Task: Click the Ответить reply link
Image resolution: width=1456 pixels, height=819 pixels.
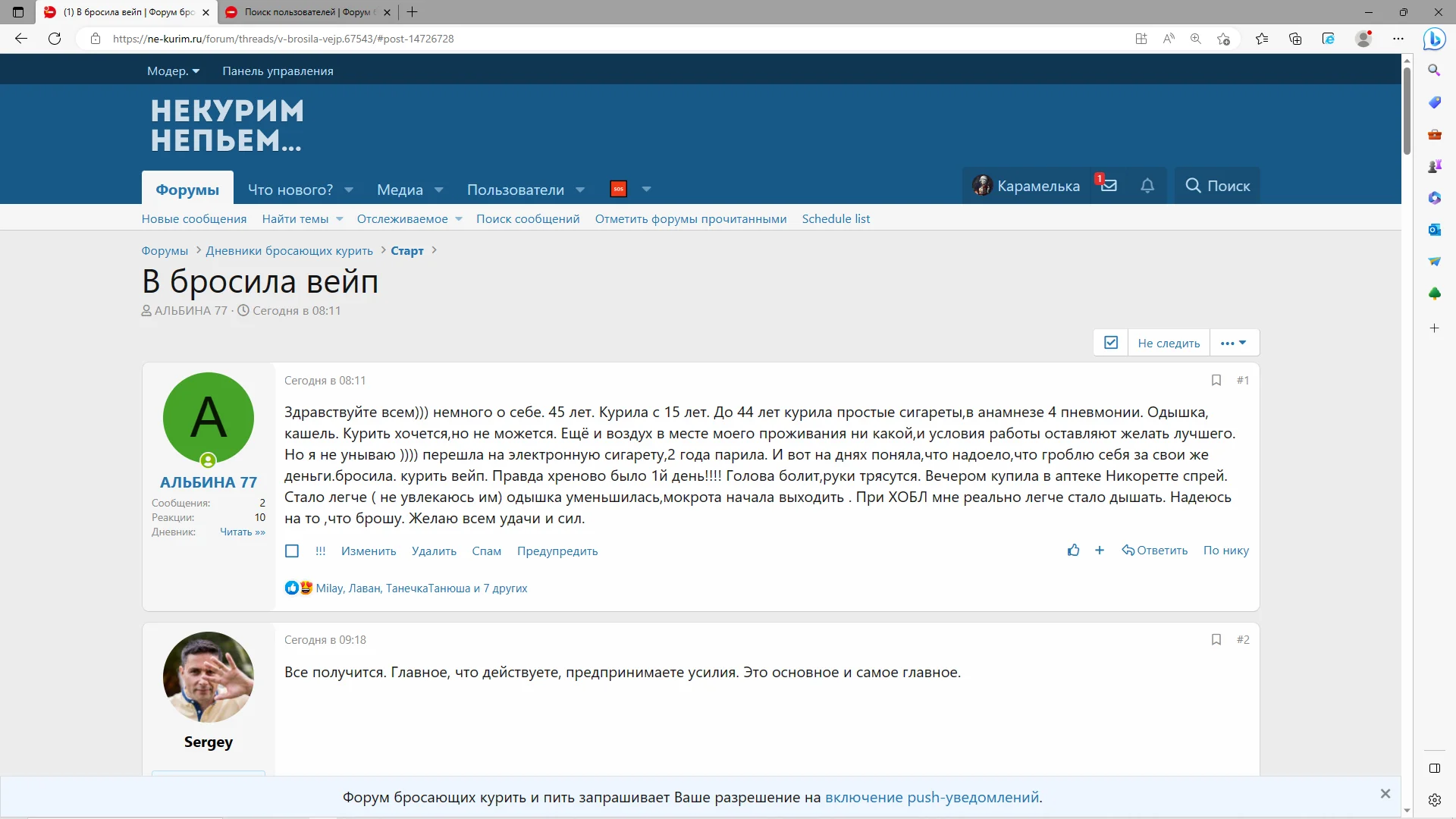Action: coord(1155,551)
